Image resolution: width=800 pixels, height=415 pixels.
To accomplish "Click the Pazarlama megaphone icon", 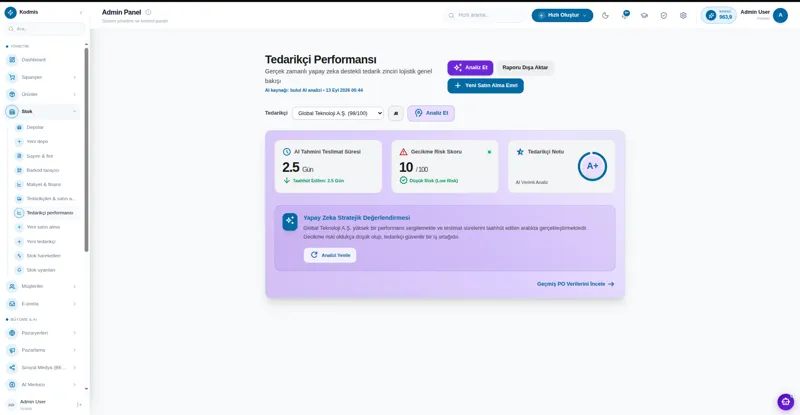I will pyautogui.click(x=12, y=350).
